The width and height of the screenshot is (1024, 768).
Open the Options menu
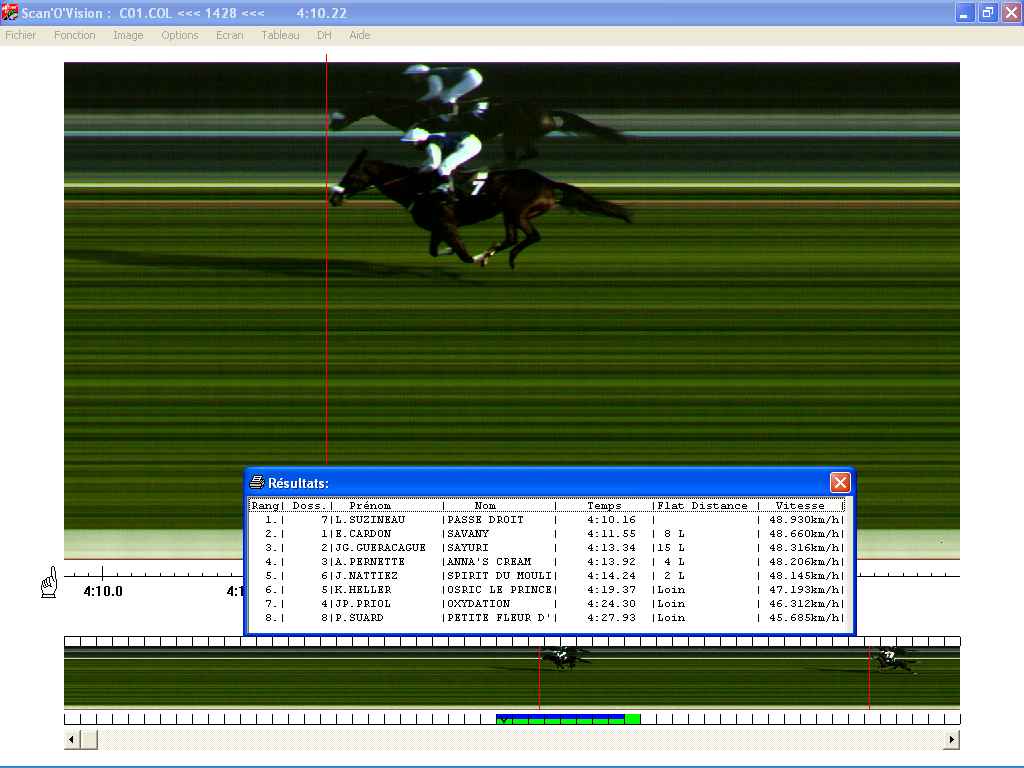(x=180, y=35)
